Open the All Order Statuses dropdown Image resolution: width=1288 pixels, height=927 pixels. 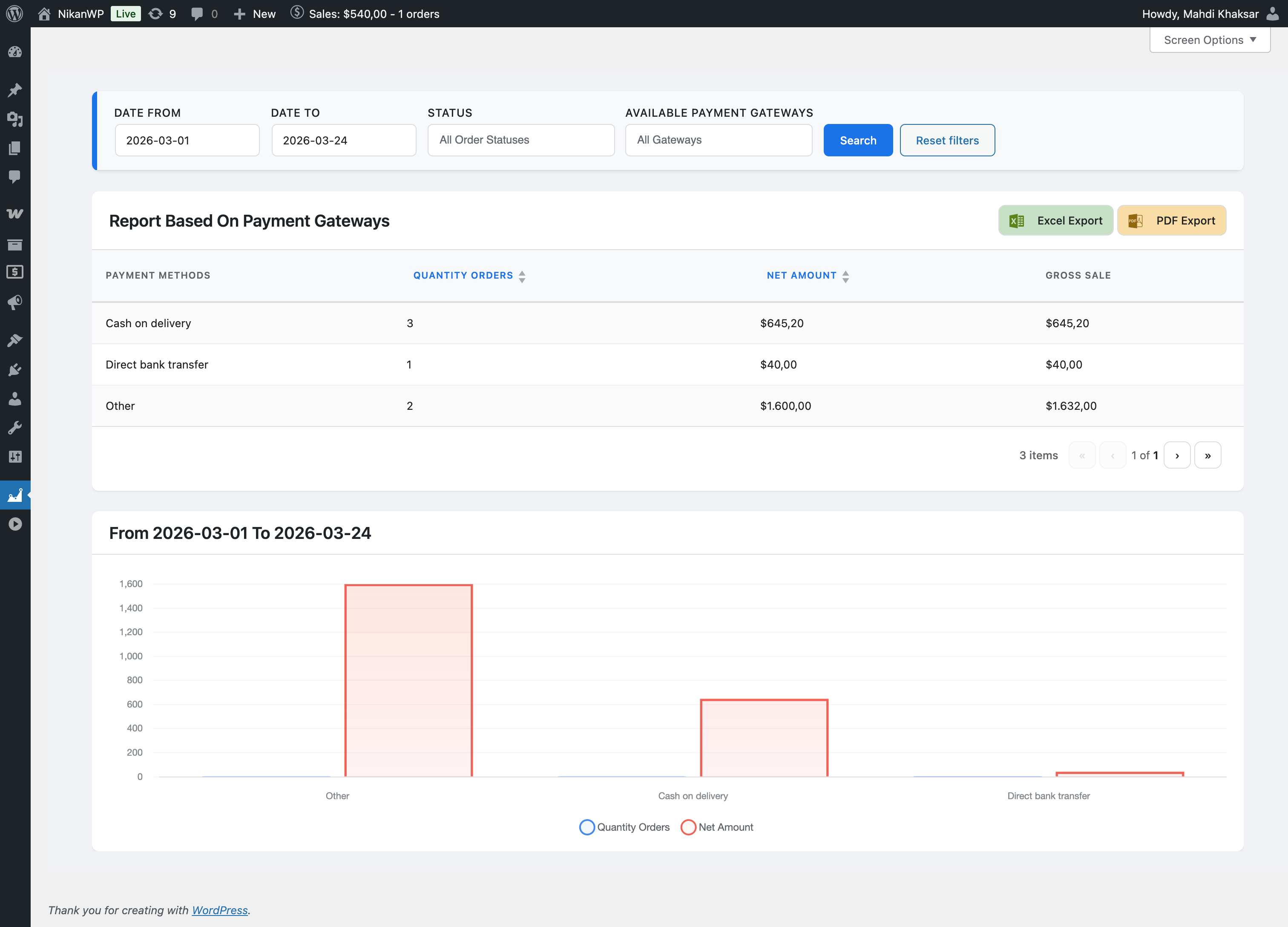click(520, 140)
